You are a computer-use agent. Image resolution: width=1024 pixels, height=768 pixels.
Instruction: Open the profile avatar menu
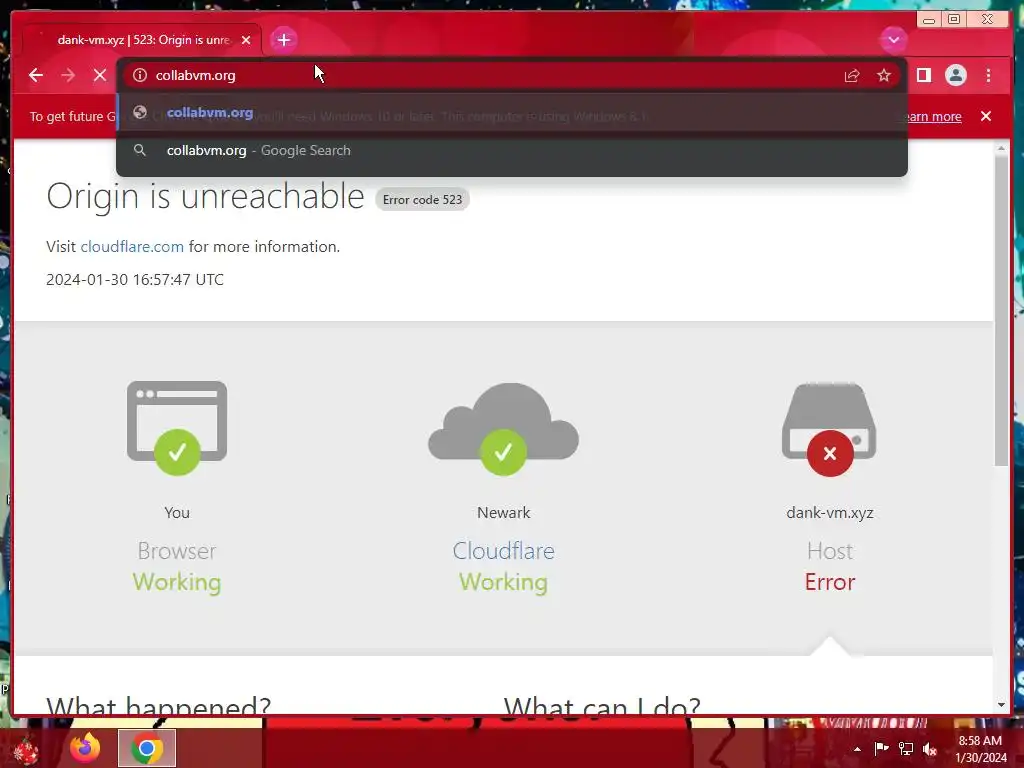click(x=955, y=75)
